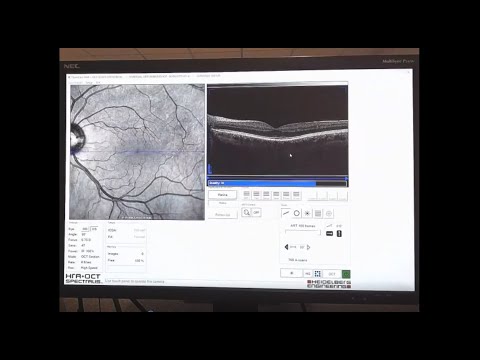Choose the fifth scan preset icon
480x360 pixels.
pos(286,195)
